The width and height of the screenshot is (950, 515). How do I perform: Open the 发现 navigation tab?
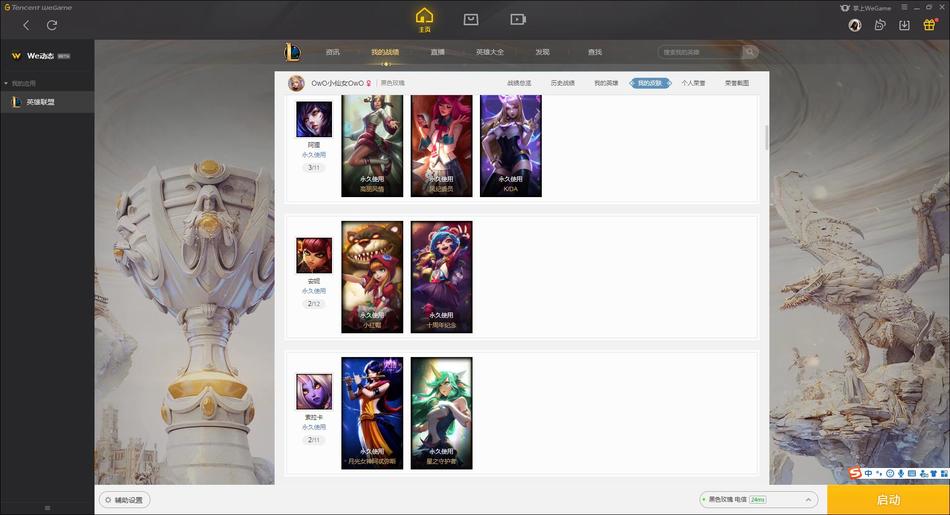tap(542, 52)
